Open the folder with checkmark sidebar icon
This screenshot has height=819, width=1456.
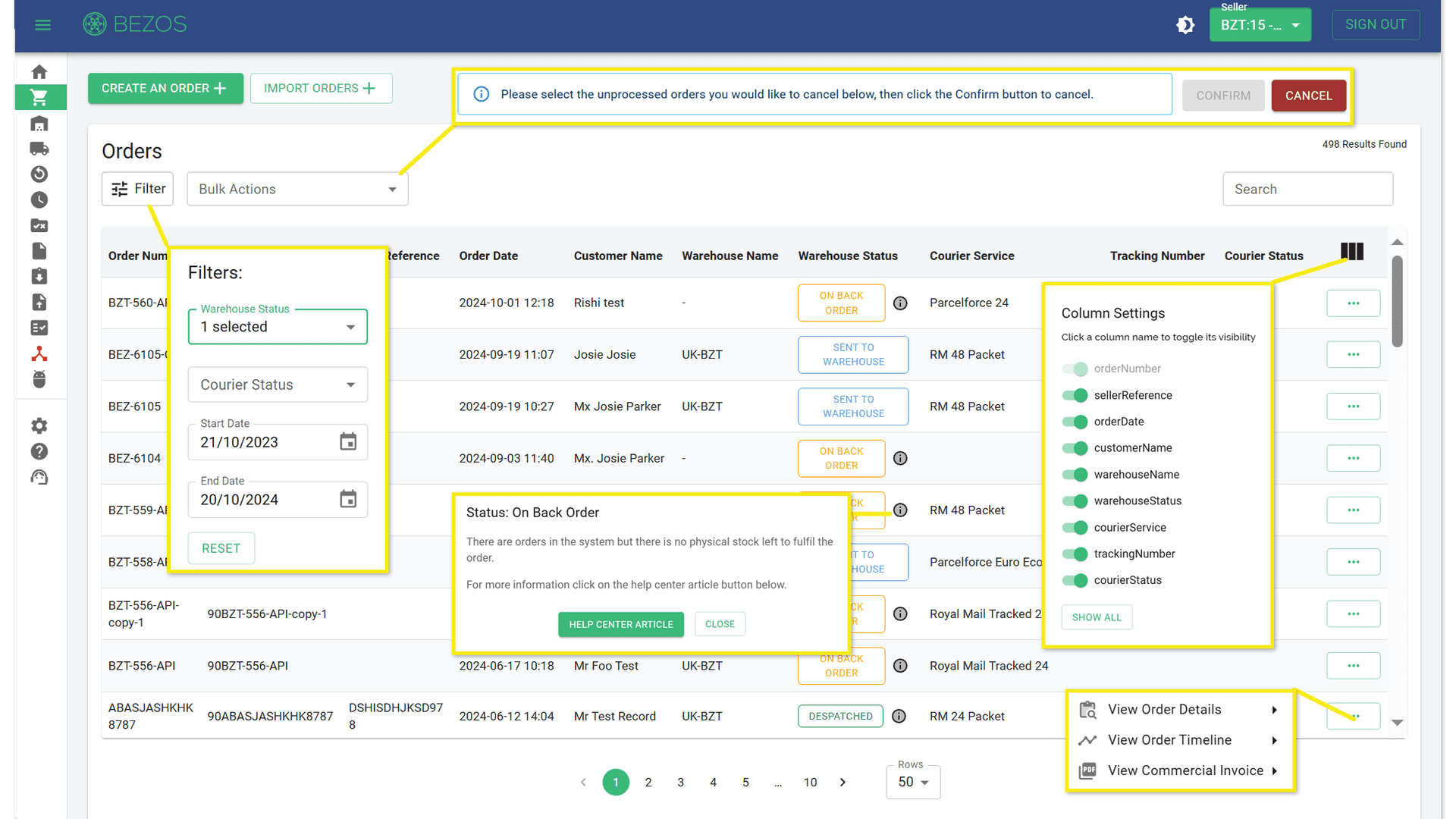[39, 225]
